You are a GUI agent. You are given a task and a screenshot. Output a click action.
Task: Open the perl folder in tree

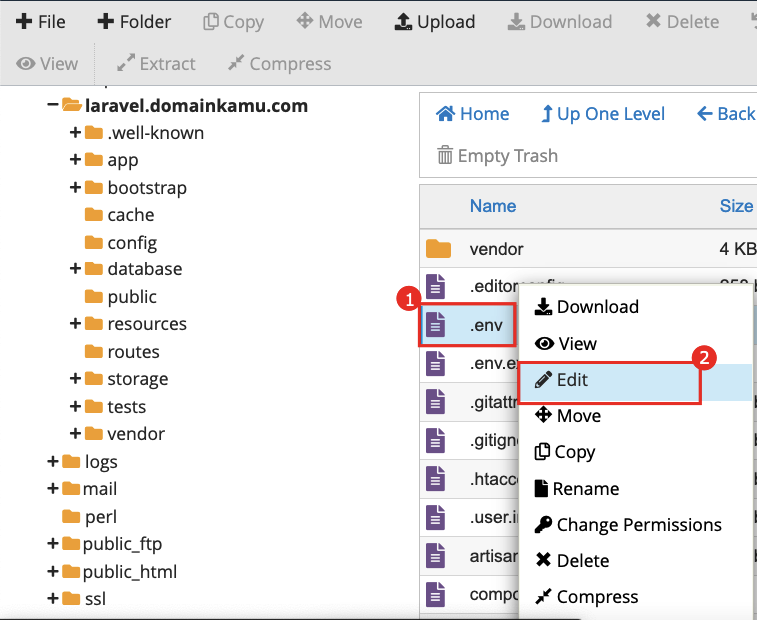pyautogui.click(x=90, y=517)
